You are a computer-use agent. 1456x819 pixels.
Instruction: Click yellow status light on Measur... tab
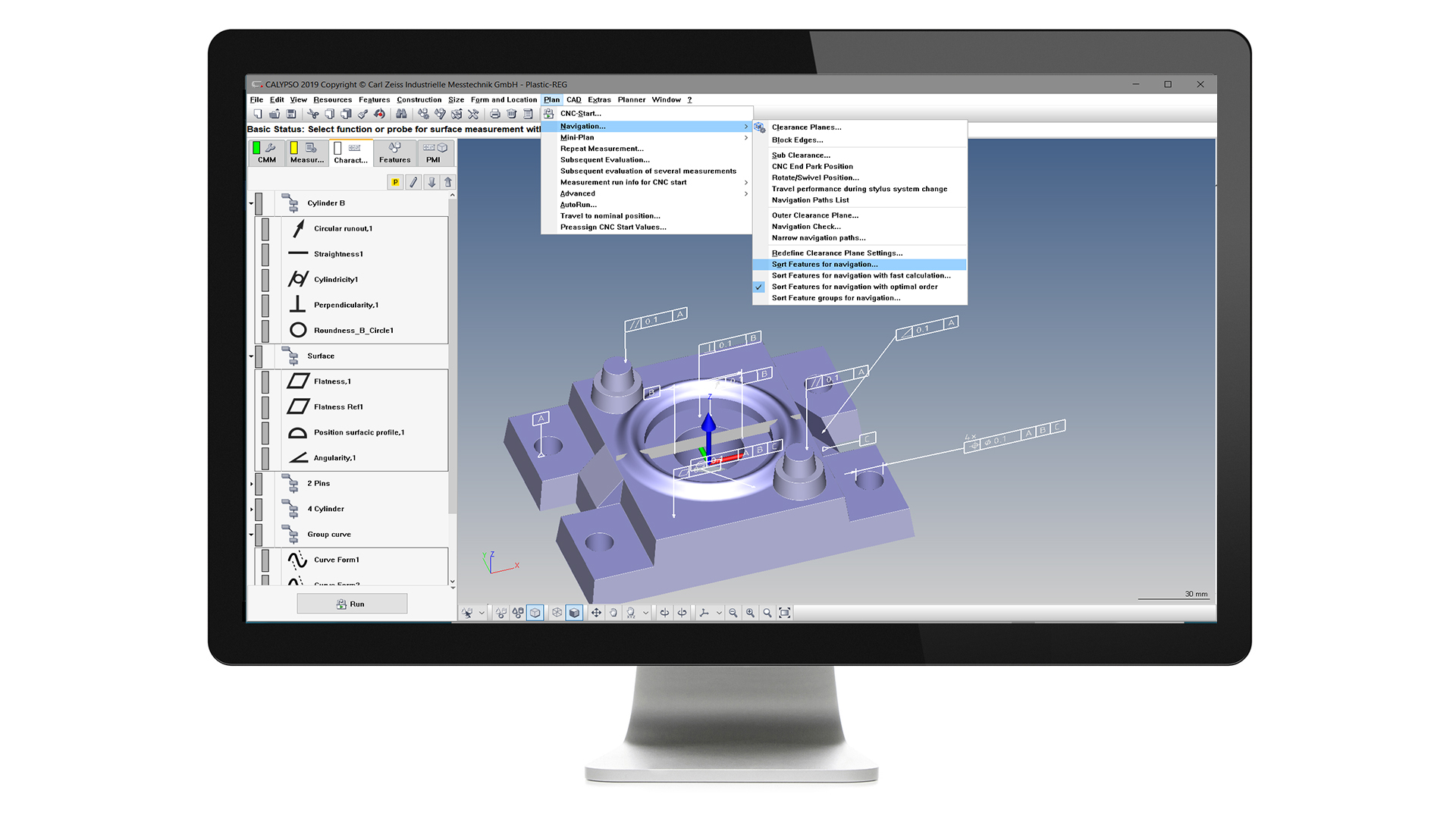293,148
